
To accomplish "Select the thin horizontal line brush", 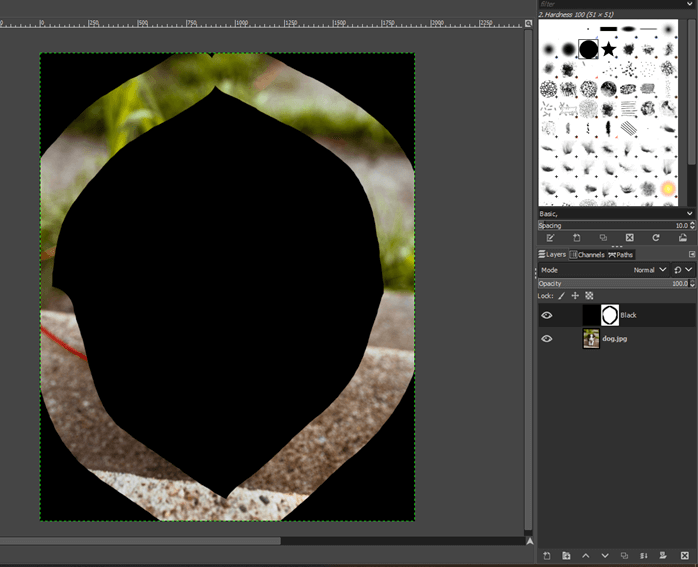I will (648, 29).
